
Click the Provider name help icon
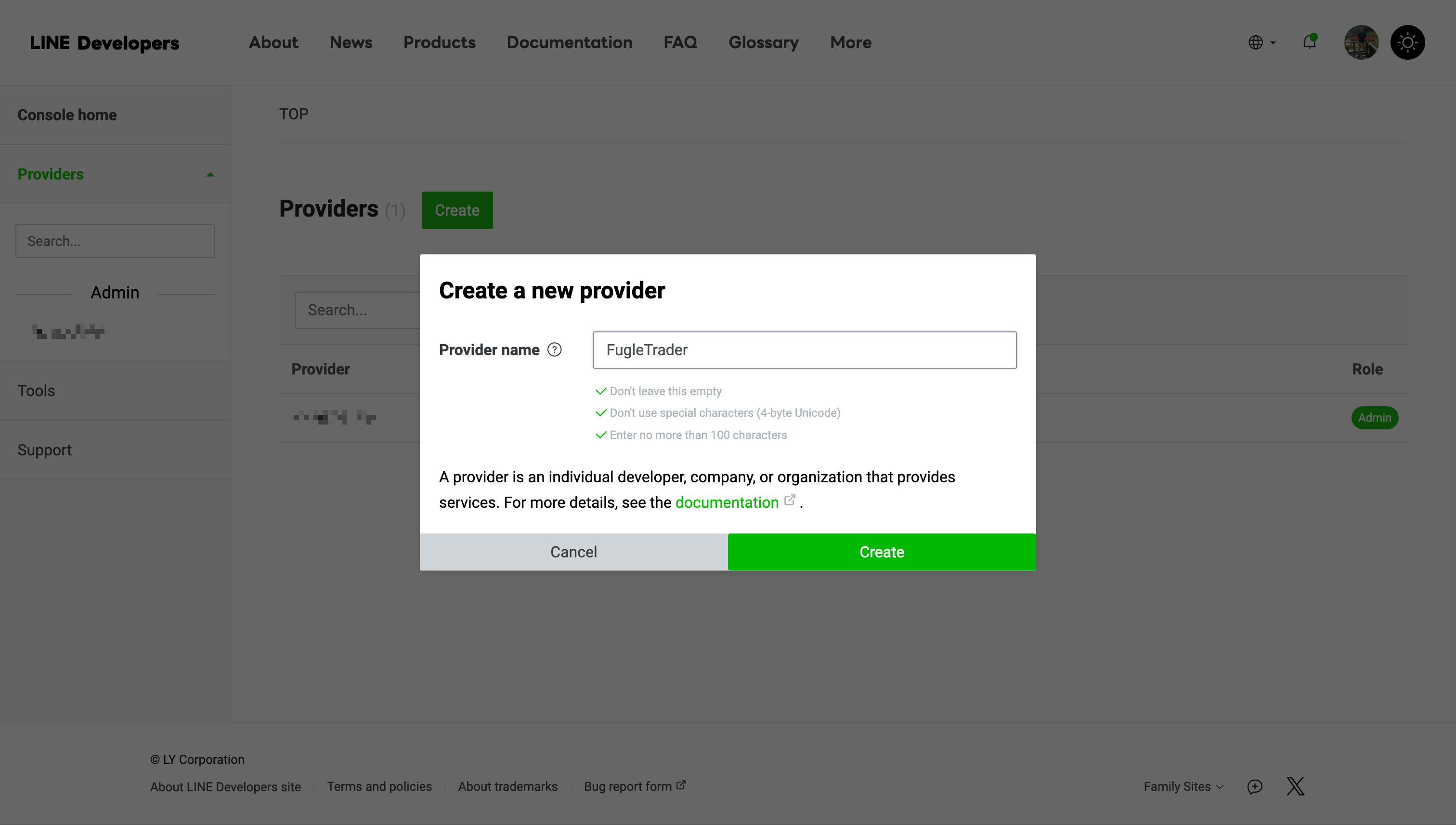click(x=554, y=349)
